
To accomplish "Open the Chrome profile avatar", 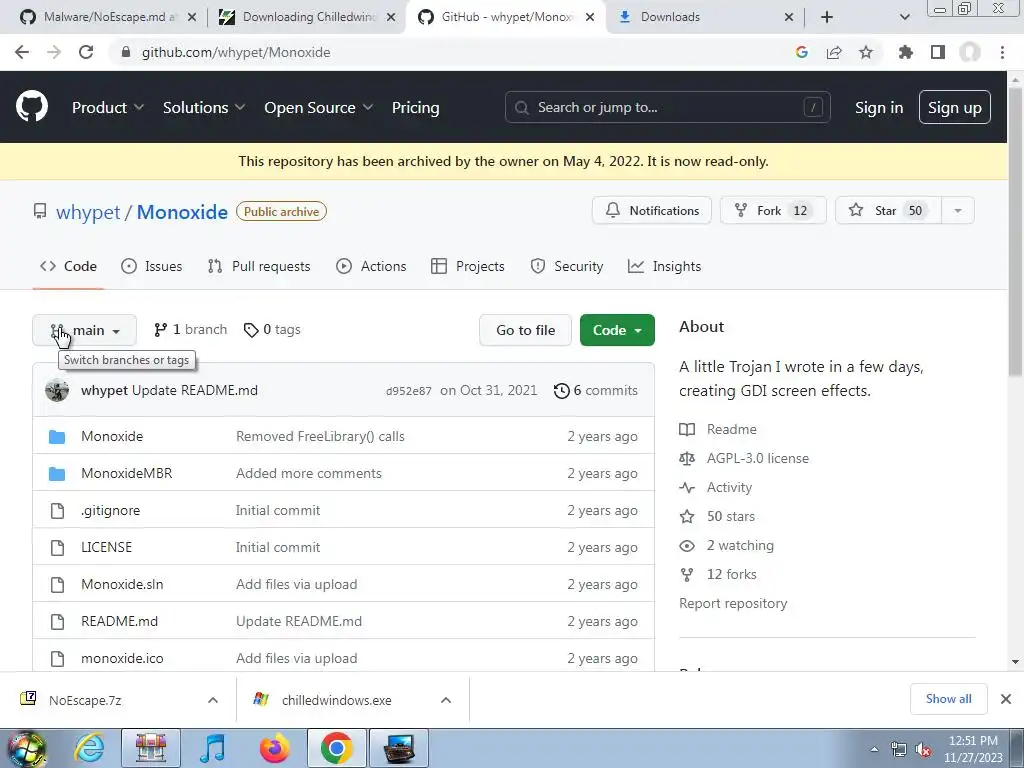I will (x=970, y=52).
